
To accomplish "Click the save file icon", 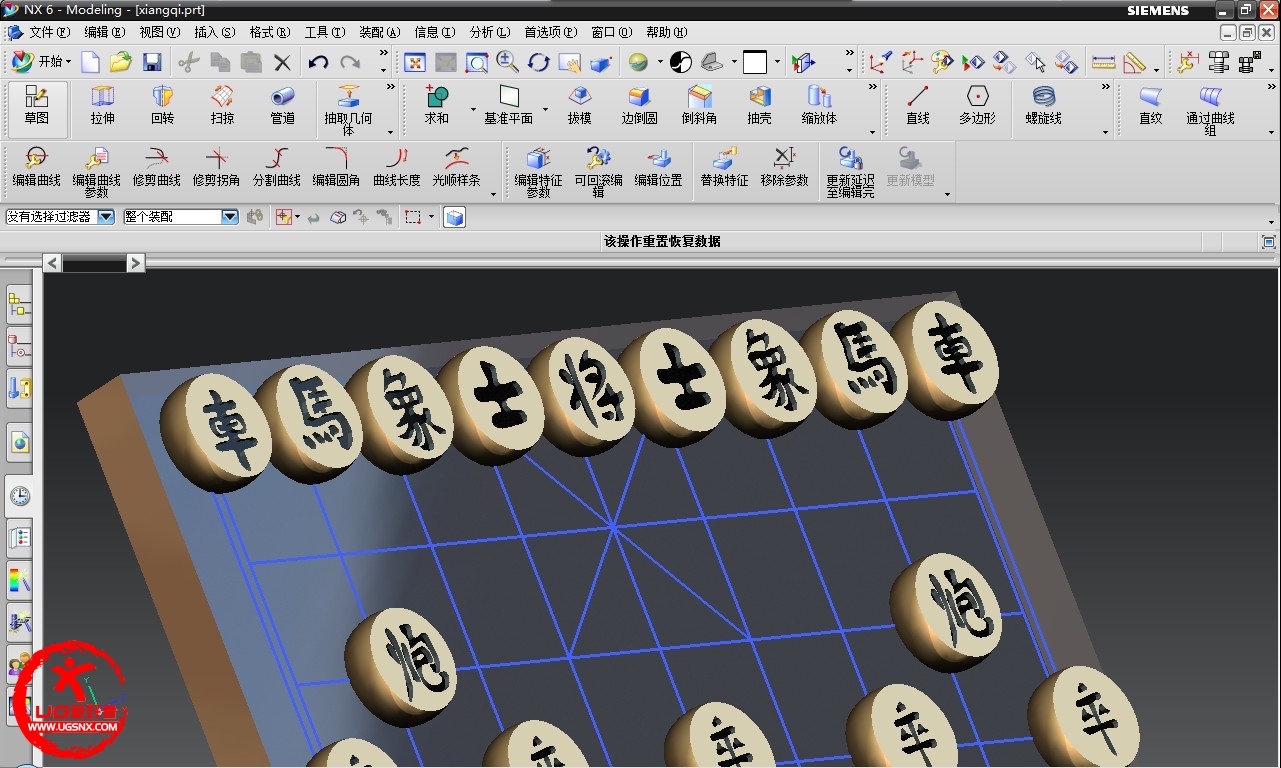I will click(152, 62).
